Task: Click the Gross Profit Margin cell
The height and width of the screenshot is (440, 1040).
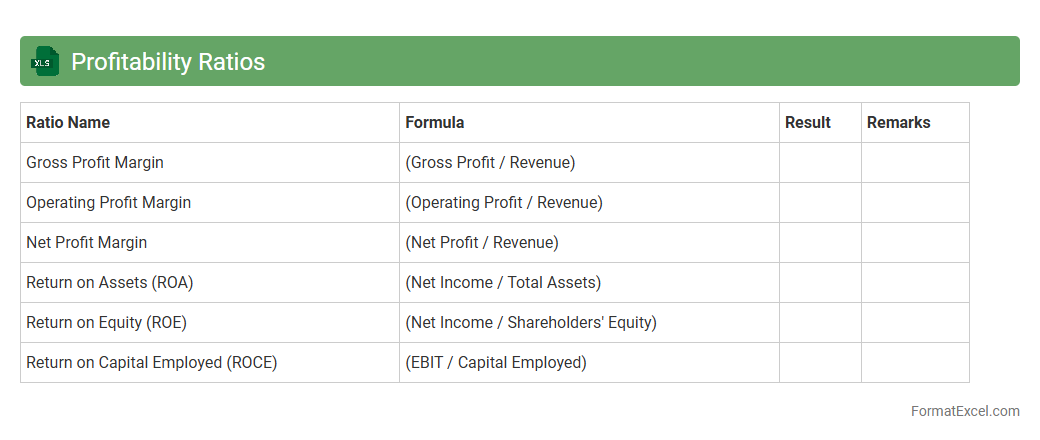Action: [x=95, y=163]
